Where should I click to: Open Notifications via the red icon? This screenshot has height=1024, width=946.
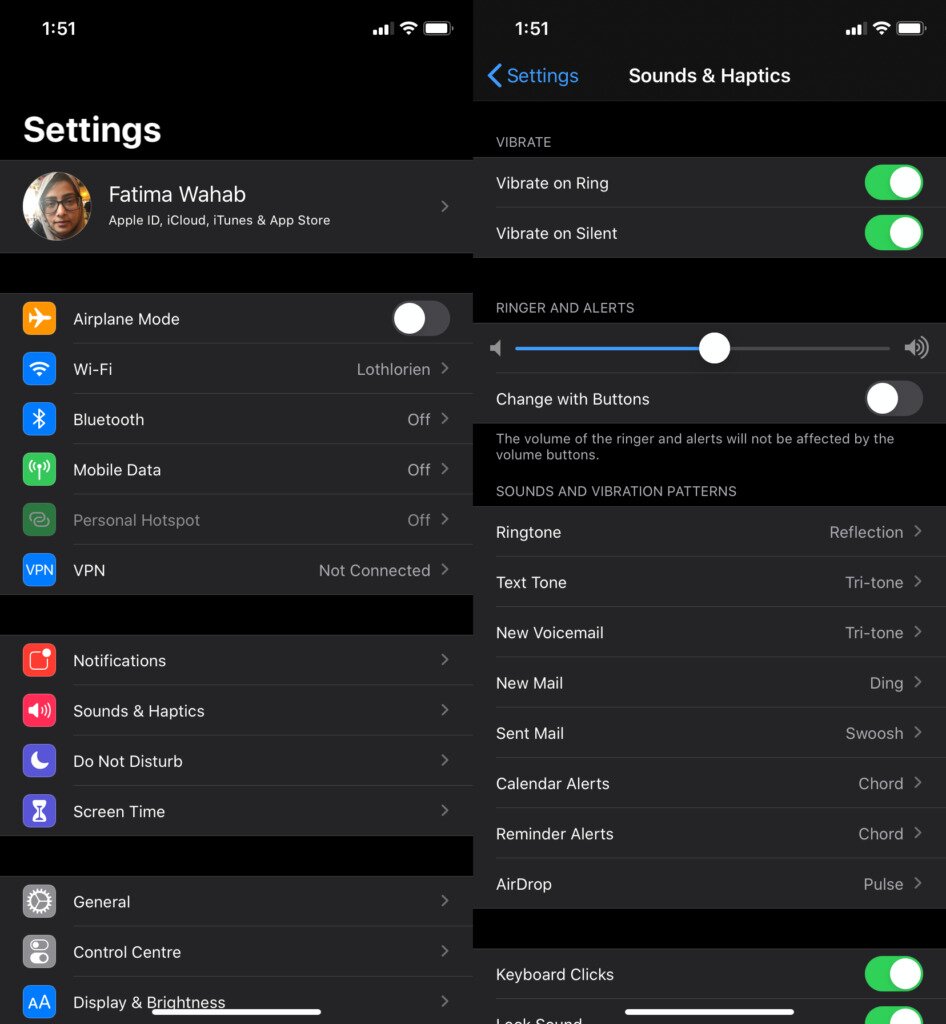[39, 660]
